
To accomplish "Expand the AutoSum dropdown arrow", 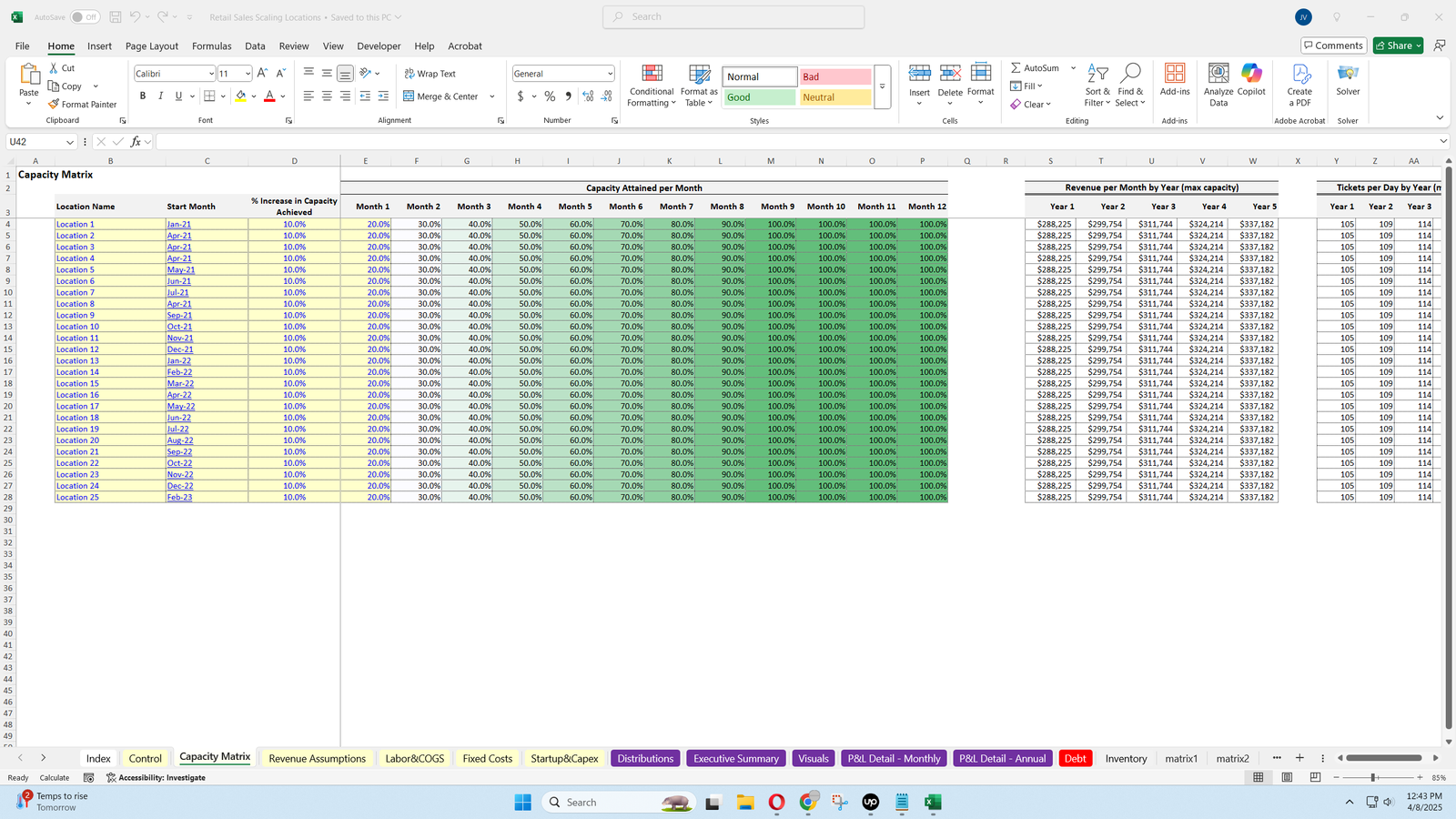I will click(x=1073, y=68).
